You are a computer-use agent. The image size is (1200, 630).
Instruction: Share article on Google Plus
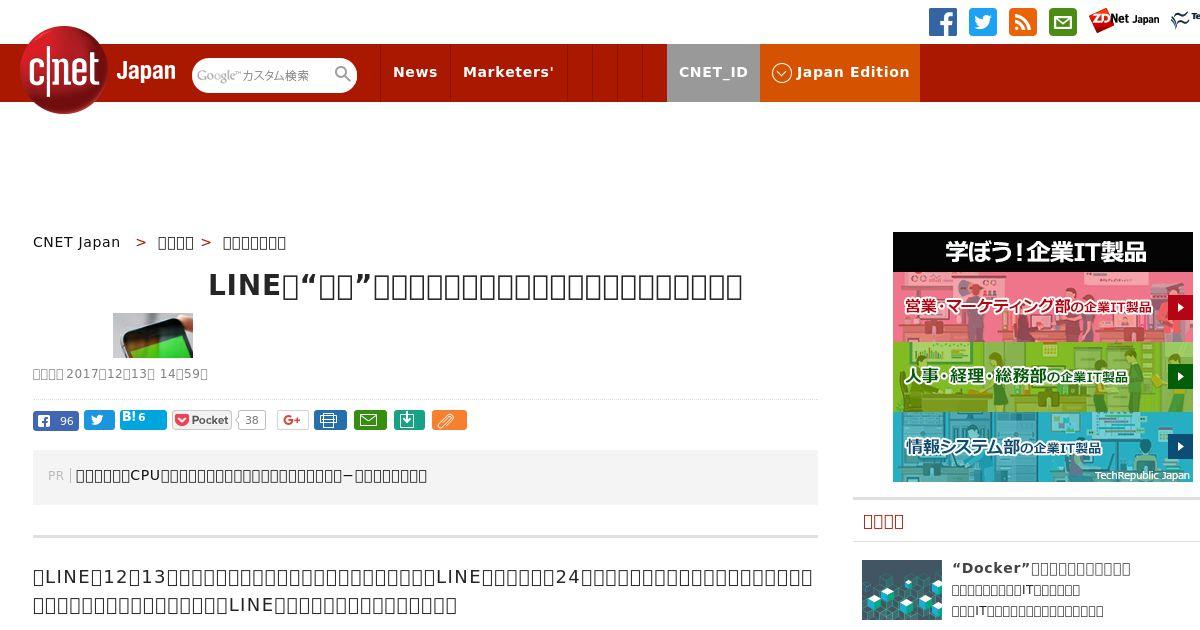click(x=292, y=420)
